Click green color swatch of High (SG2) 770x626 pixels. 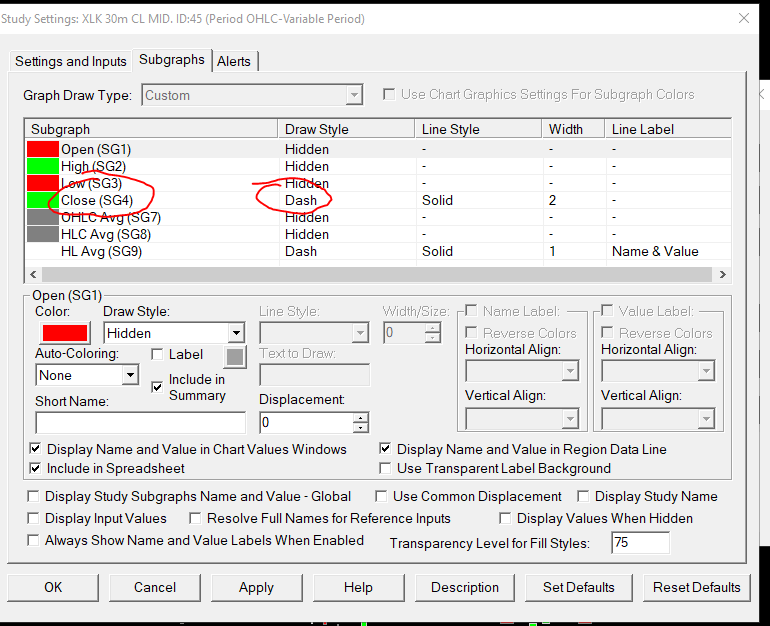pyautogui.click(x=43, y=166)
